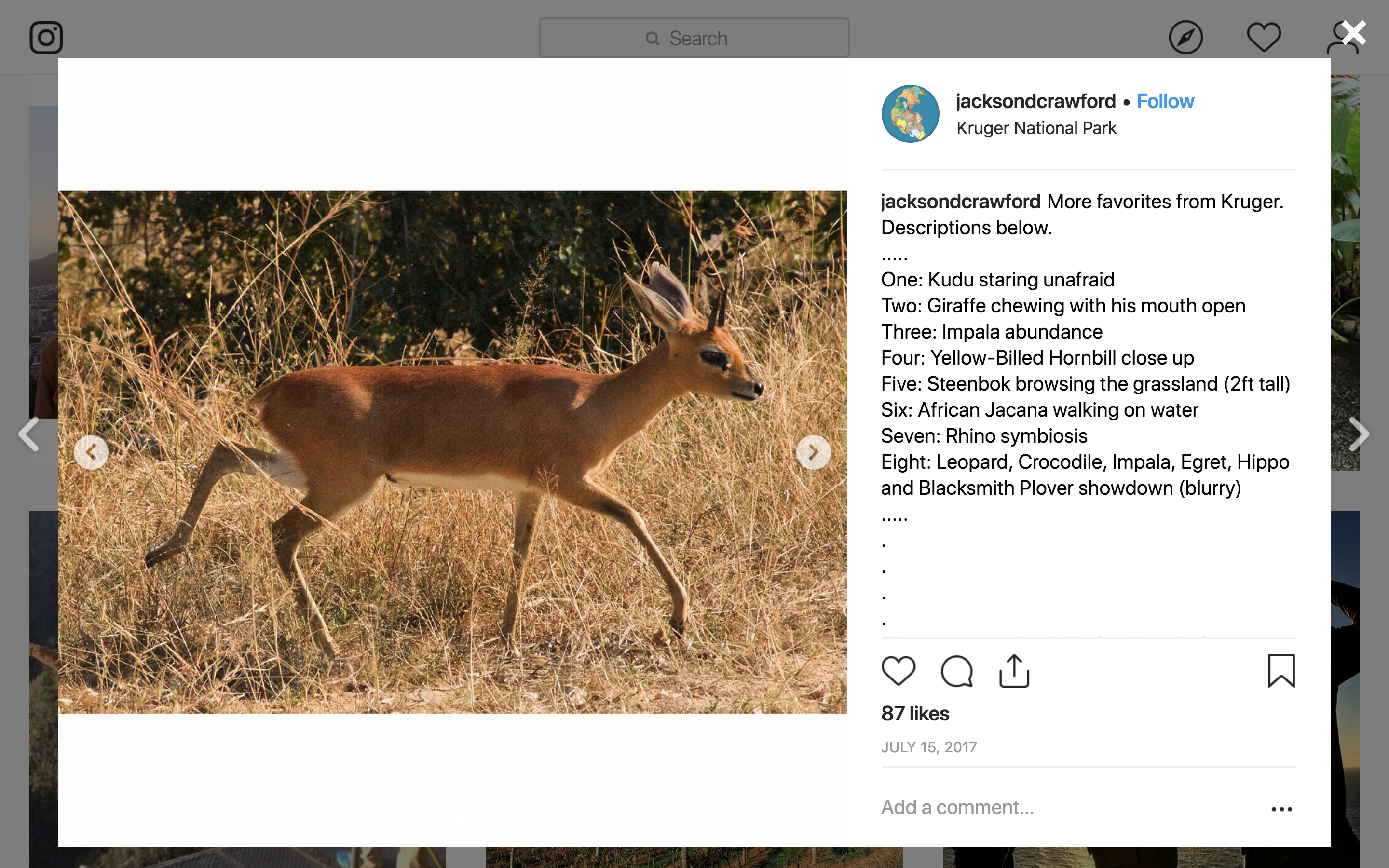
Task: Click the Instagram logo home icon
Action: (x=46, y=38)
